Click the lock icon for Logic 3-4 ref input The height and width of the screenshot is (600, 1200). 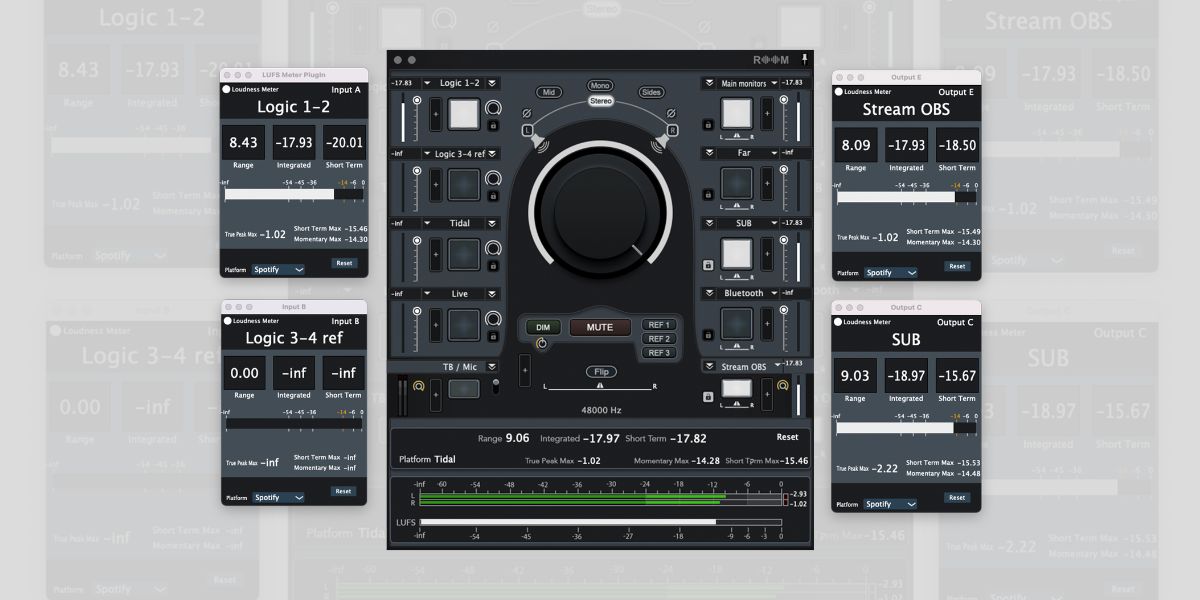tap(492, 196)
